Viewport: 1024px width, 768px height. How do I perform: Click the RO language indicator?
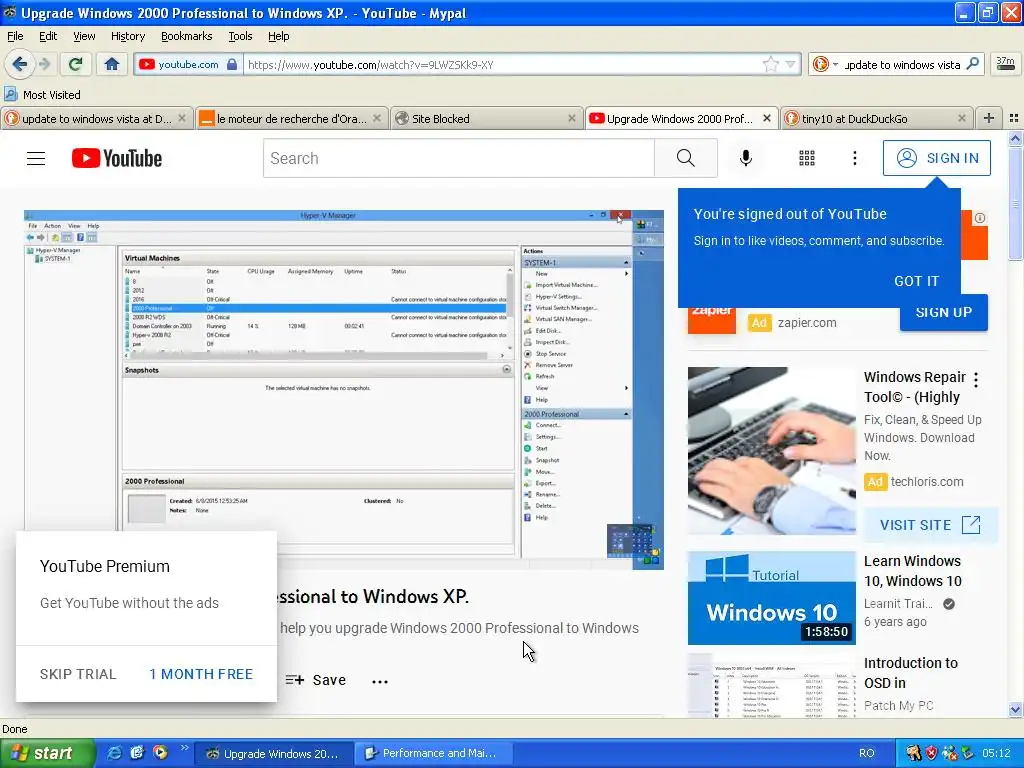[x=867, y=753]
